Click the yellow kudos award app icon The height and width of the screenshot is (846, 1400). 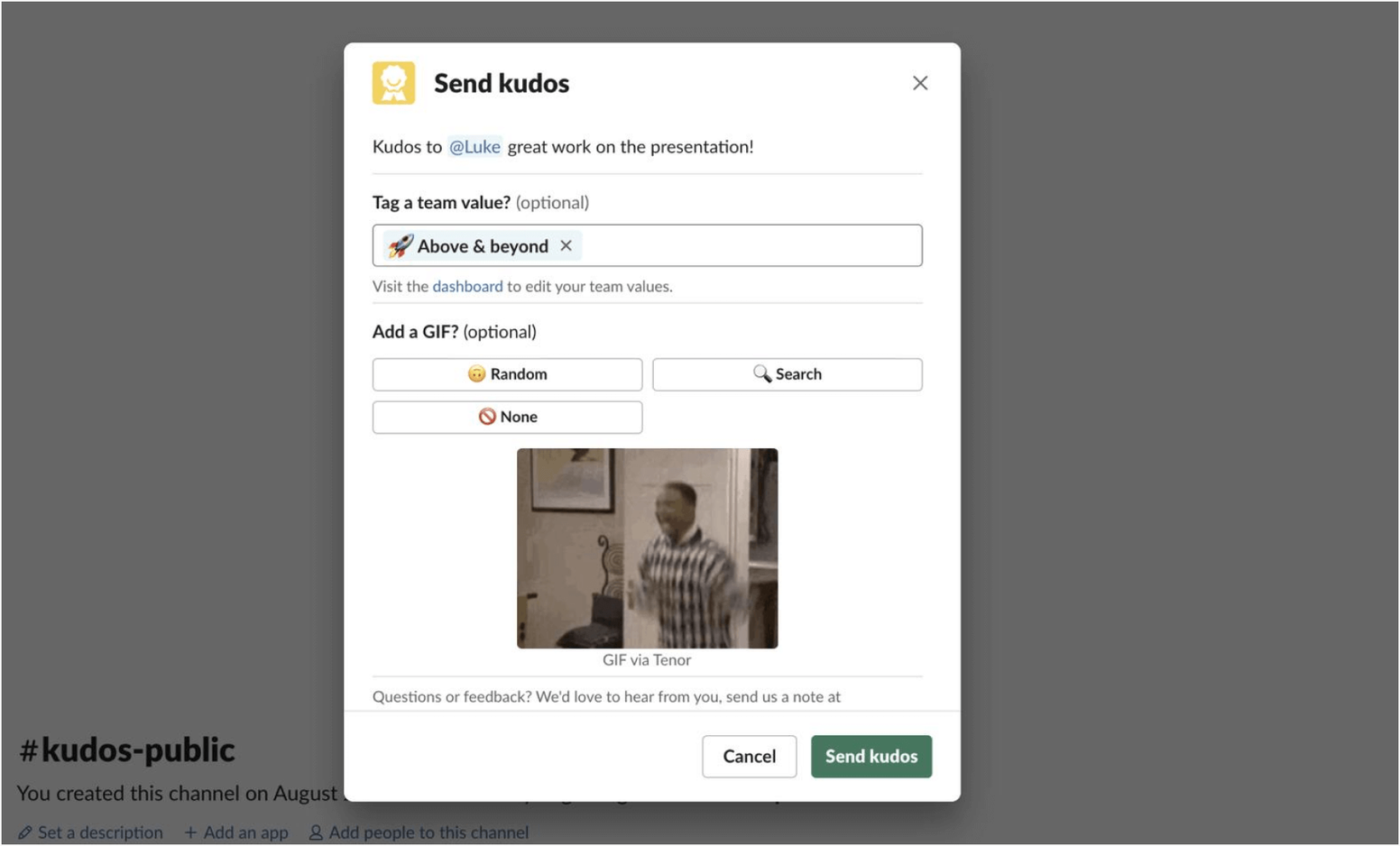[393, 83]
